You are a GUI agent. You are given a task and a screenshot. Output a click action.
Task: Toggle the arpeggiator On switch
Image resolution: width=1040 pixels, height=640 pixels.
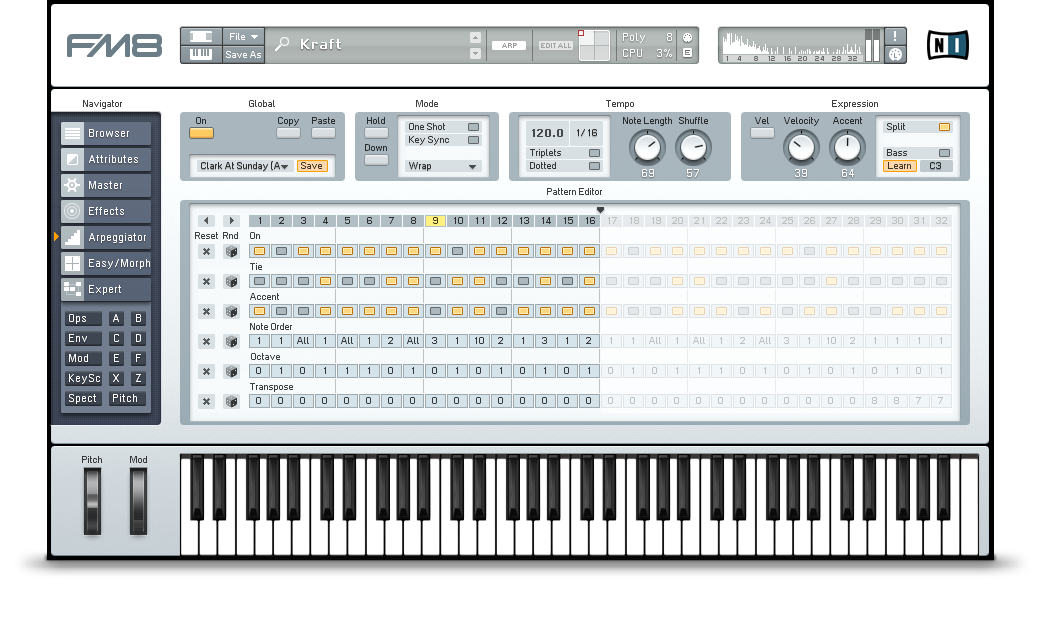point(201,133)
